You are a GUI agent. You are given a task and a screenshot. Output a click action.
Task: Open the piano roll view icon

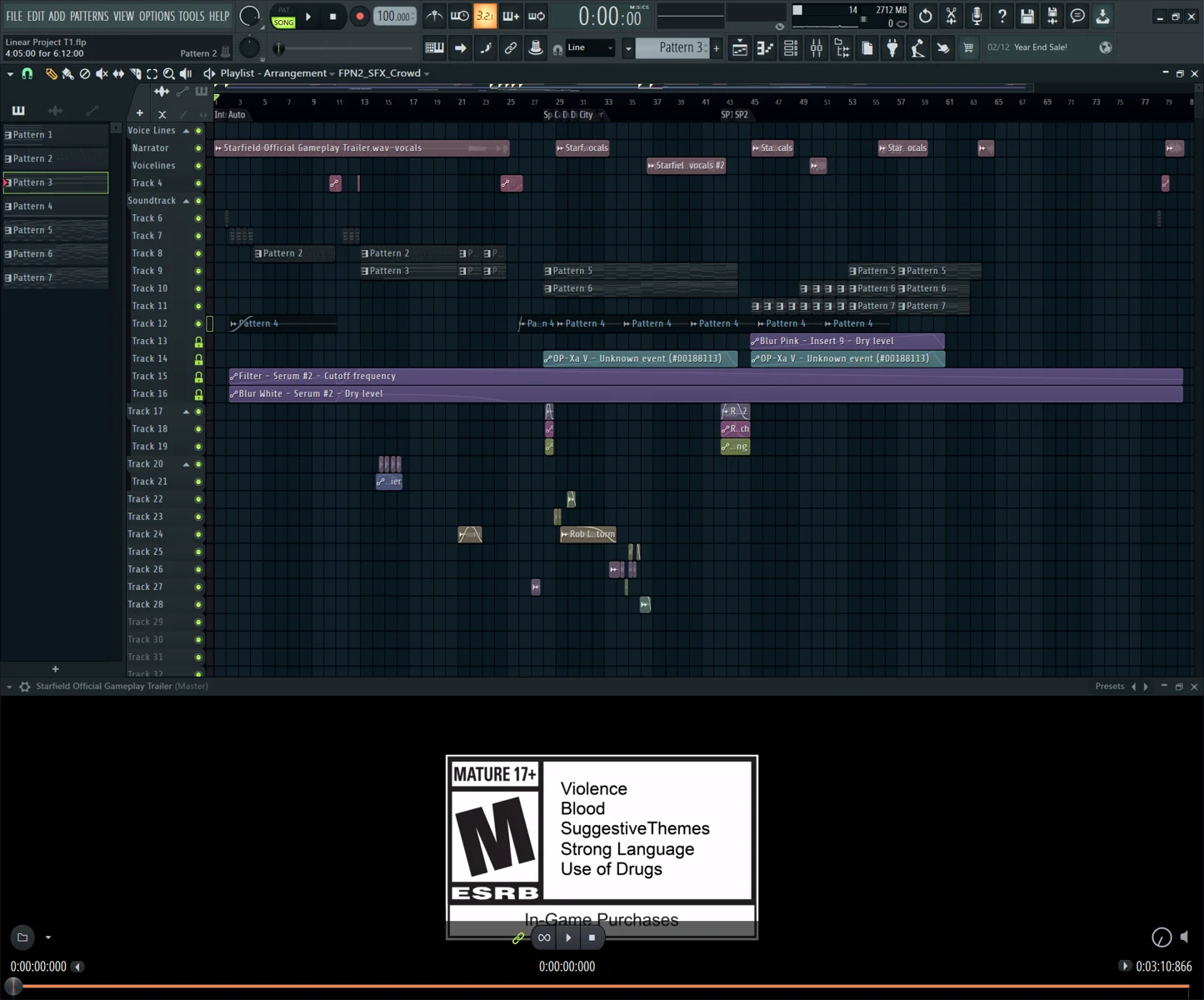pyautogui.click(x=765, y=48)
